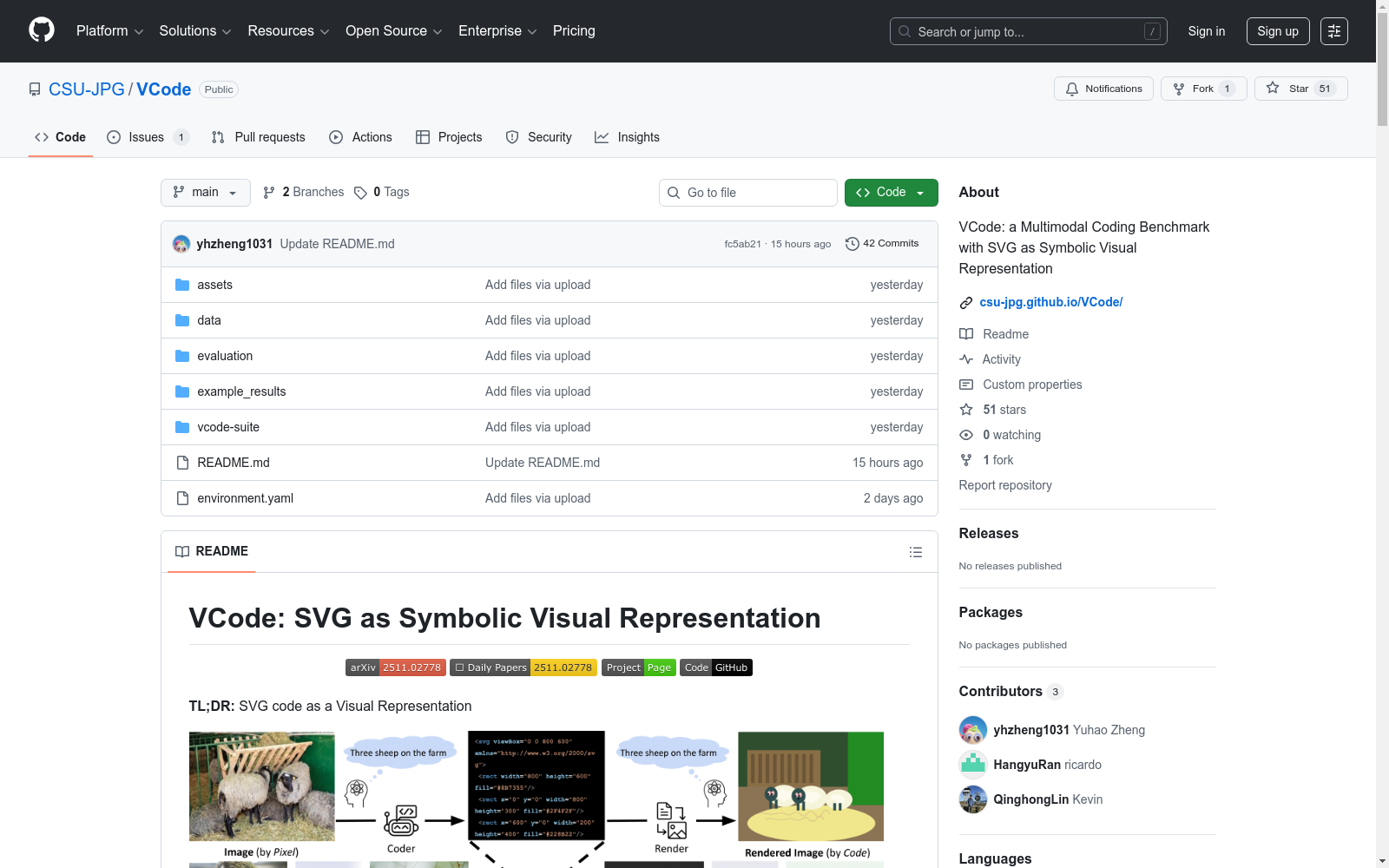Image resolution: width=1389 pixels, height=868 pixels.
Task: Open the README.md file
Action: (x=234, y=463)
